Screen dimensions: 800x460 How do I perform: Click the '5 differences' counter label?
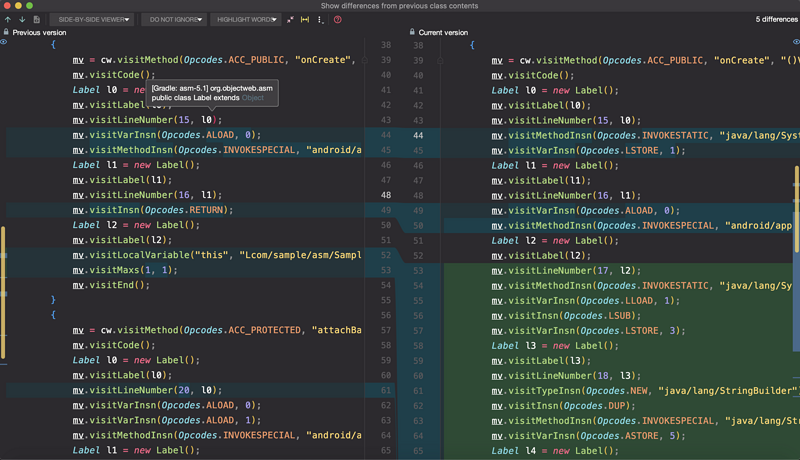776,19
